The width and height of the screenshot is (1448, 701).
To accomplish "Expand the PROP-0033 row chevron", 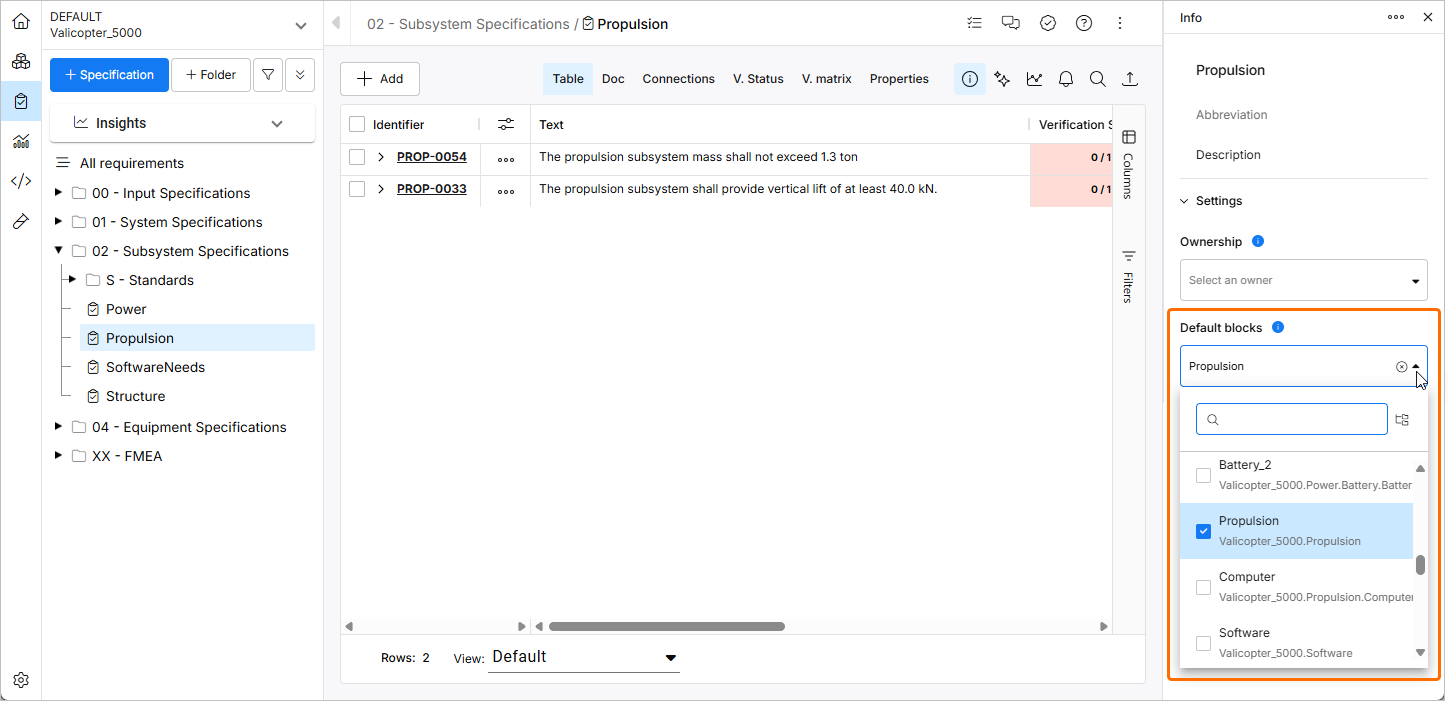I will tap(381, 189).
